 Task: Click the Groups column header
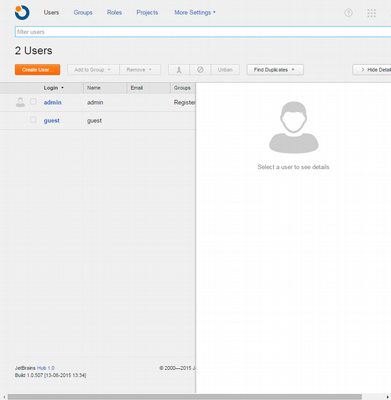(182, 88)
